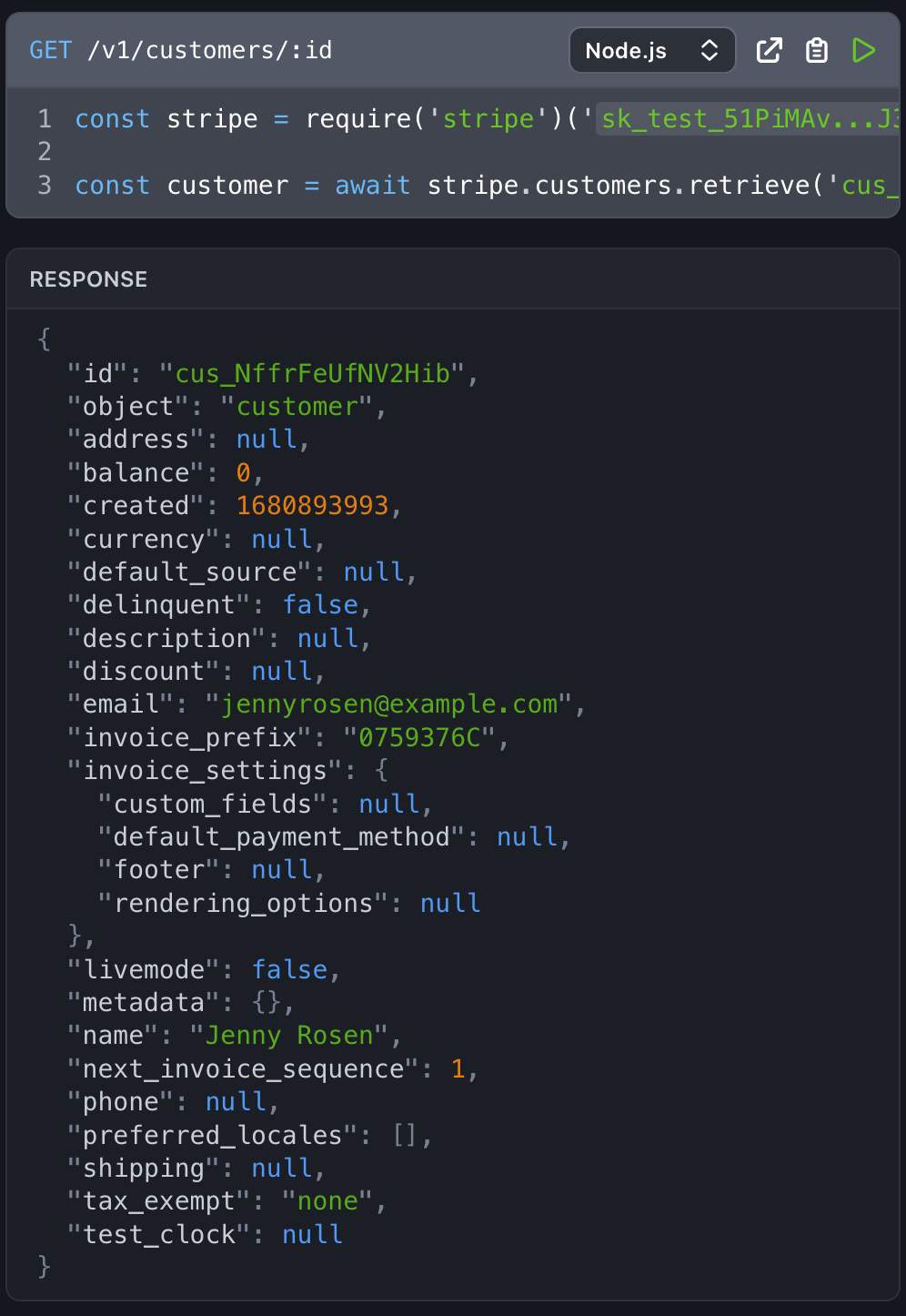Run the customer retrieve request
Viewport: 906px width, 1316px height.
point(863,51)
